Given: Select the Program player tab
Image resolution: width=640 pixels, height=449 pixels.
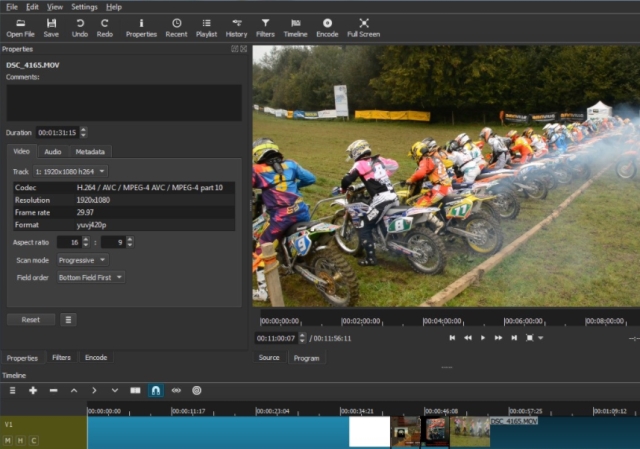Looking at the screenshot, I should 307,358.
